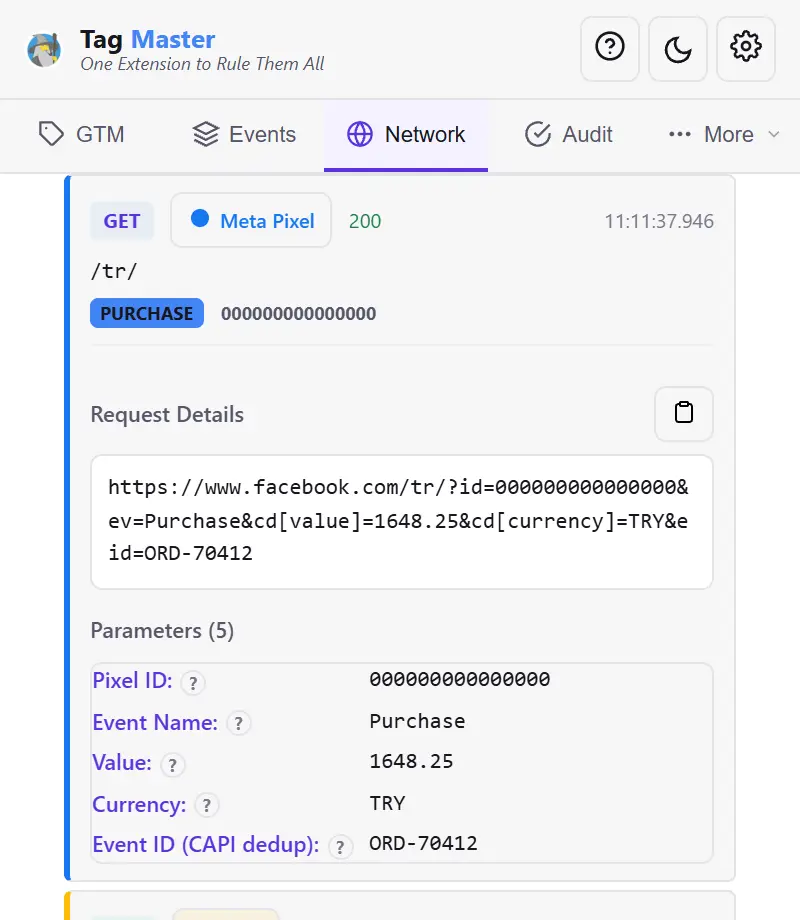Click the 11:11:37.946 timestamp
The height and width of the screenshot is (920, 800).
click(x=659, y=221)
